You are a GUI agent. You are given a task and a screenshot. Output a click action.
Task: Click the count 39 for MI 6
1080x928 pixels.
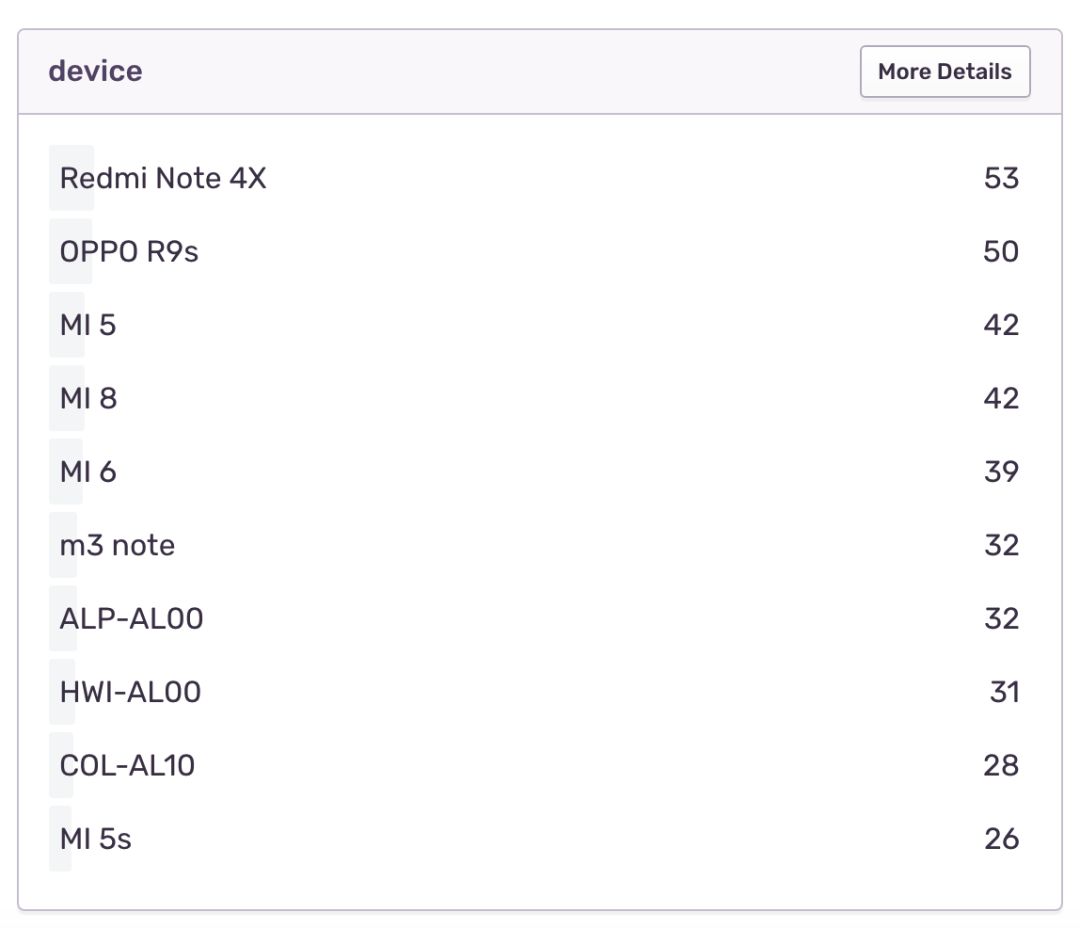[1000, 472]
